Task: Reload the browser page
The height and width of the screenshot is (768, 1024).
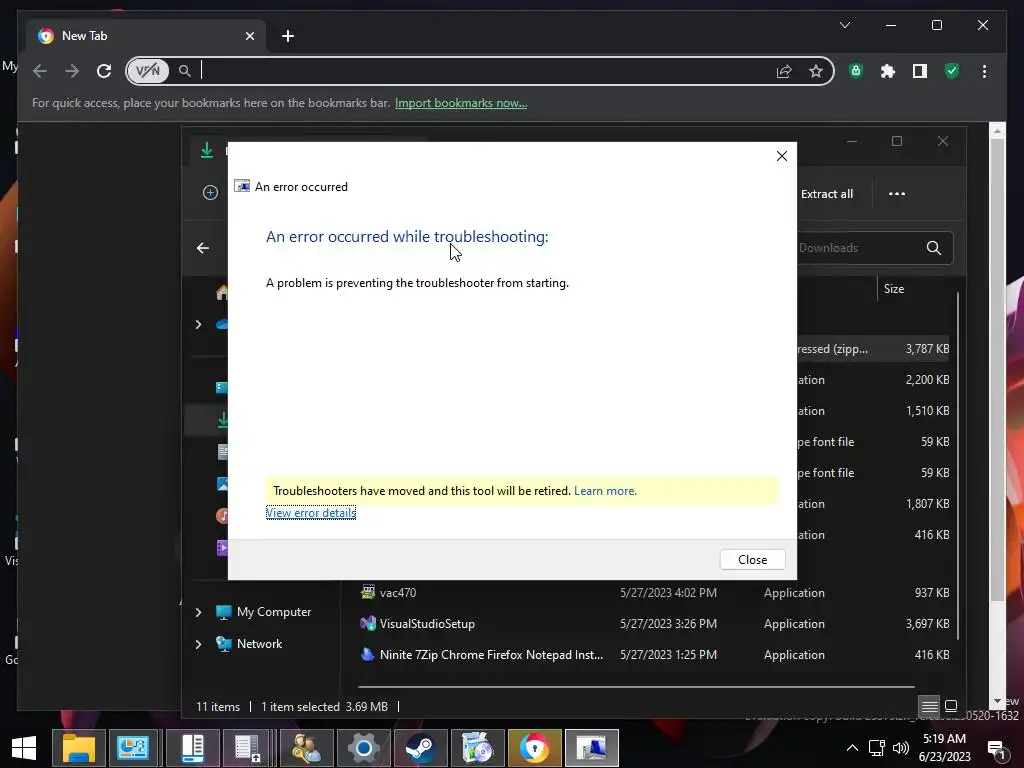Action: pos(104,71)
